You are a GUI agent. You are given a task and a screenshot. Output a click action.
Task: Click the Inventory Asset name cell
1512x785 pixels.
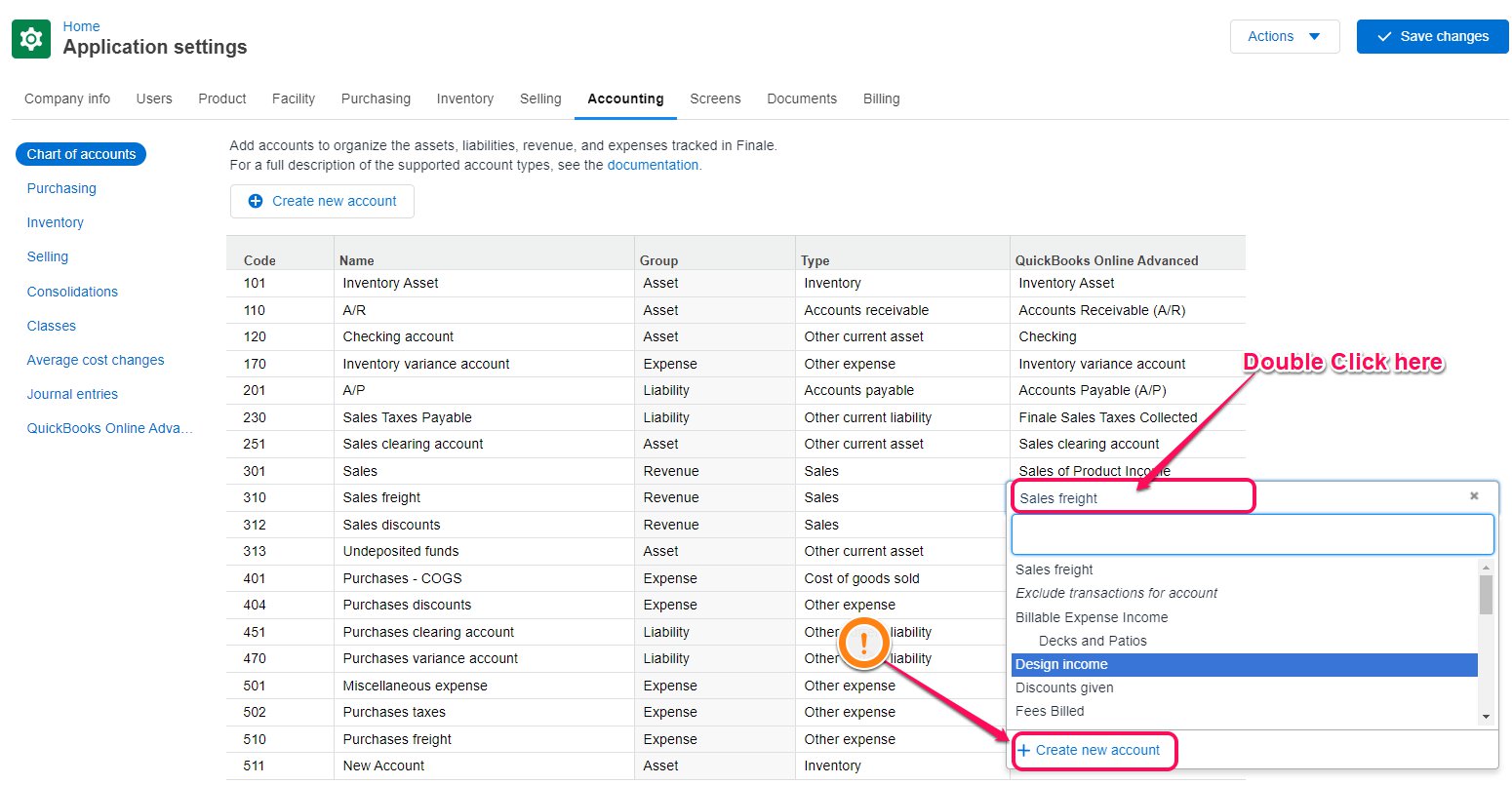(484, 283)
